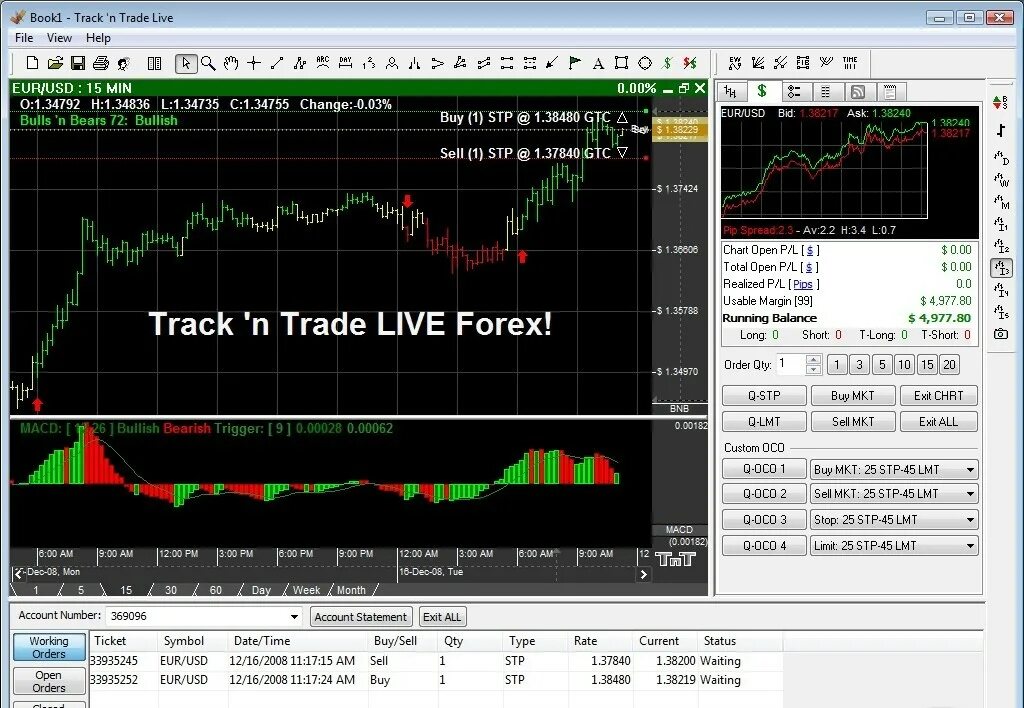Viewport: 1024px width, 708px height.
Task: Click the Q-LMT button
Action: coord(764,422)
